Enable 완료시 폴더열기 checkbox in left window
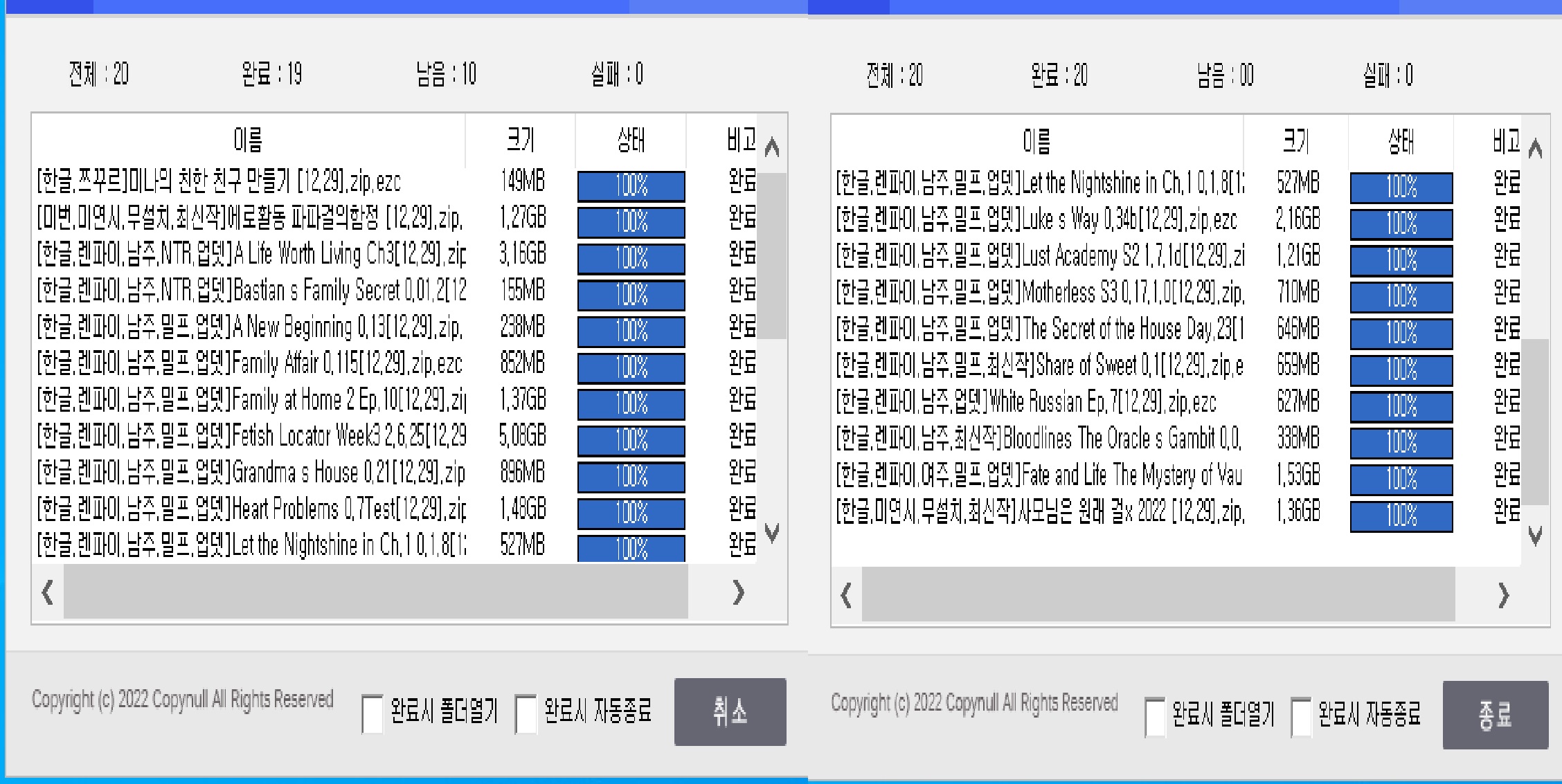Screen dimensions: 1562x784 tap(372, 713)
